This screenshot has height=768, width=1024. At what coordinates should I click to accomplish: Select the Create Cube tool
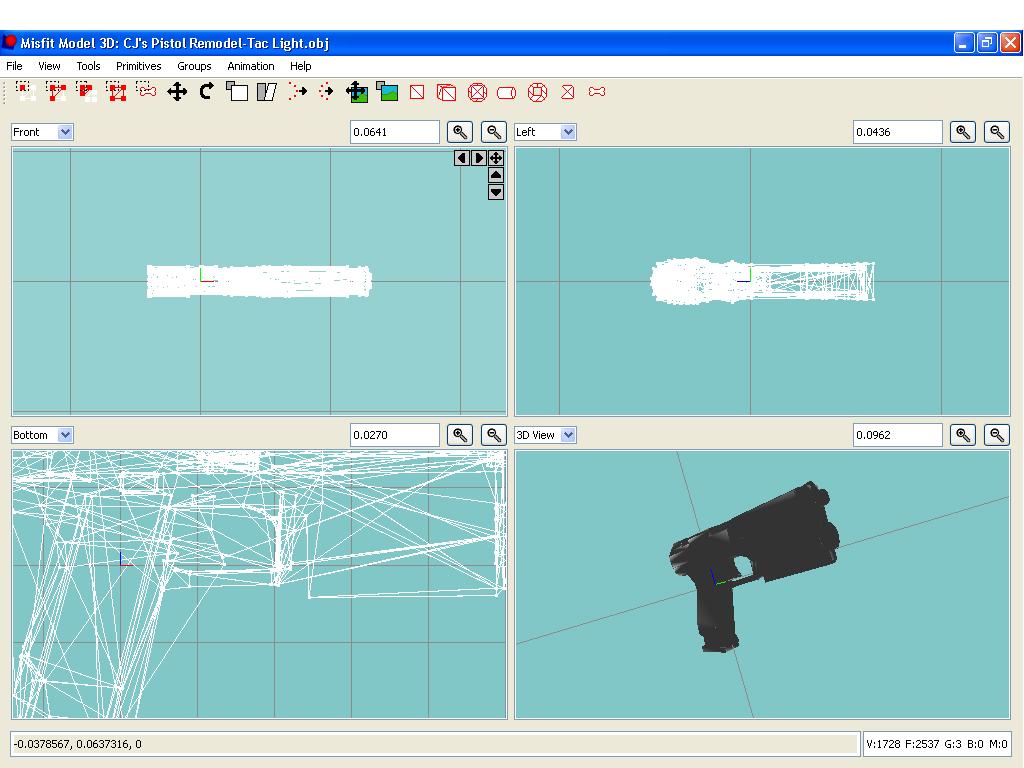(x=447, y=92)
